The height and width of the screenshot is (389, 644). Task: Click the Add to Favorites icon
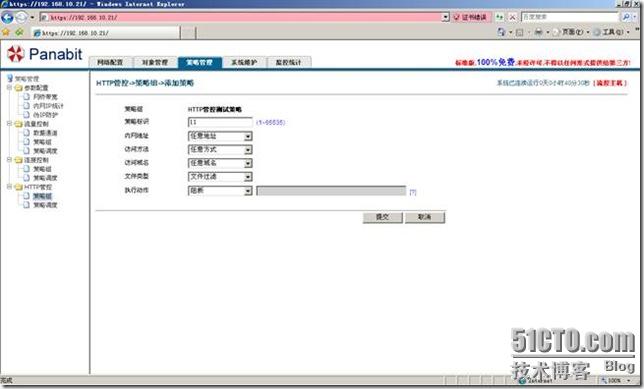[19, 32]
